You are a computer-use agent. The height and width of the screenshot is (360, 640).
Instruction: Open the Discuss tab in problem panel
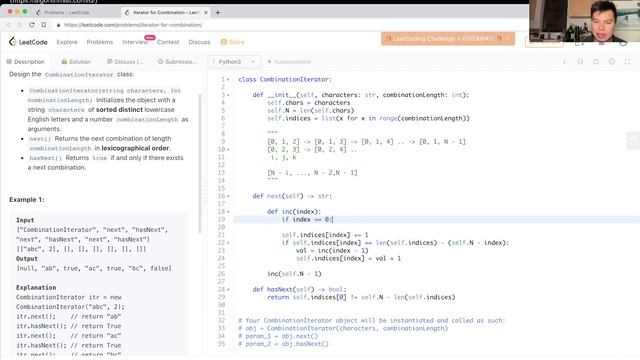[x=125, y=62]
